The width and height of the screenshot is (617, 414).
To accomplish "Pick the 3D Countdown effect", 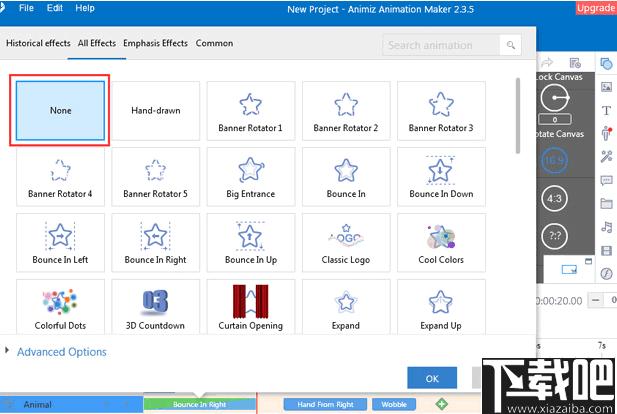I will pyautogui.click(x=155, y=307).
